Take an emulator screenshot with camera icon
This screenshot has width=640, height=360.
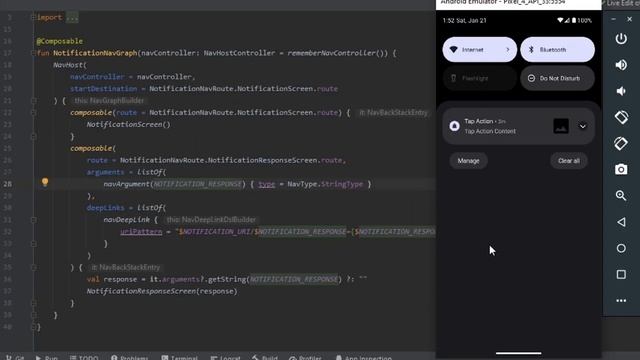pyautogui.click(x=621, y=169)
